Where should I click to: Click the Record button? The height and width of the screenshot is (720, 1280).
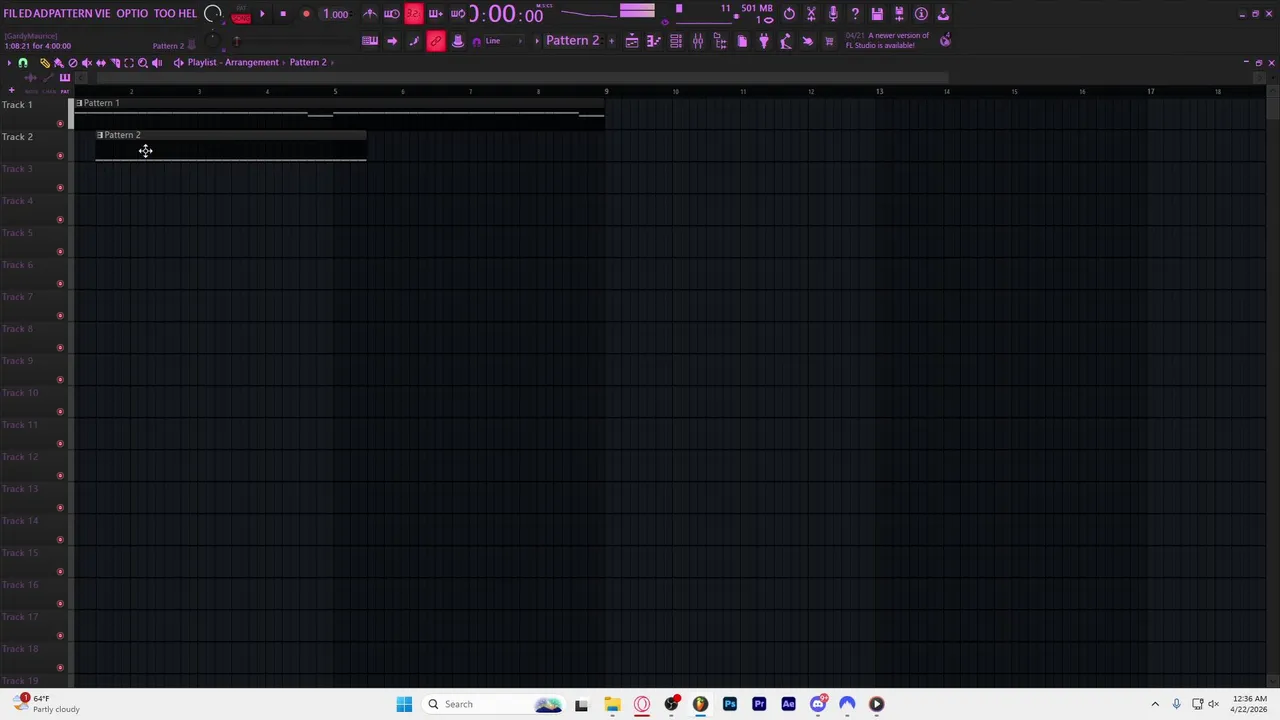coord(306,14)
